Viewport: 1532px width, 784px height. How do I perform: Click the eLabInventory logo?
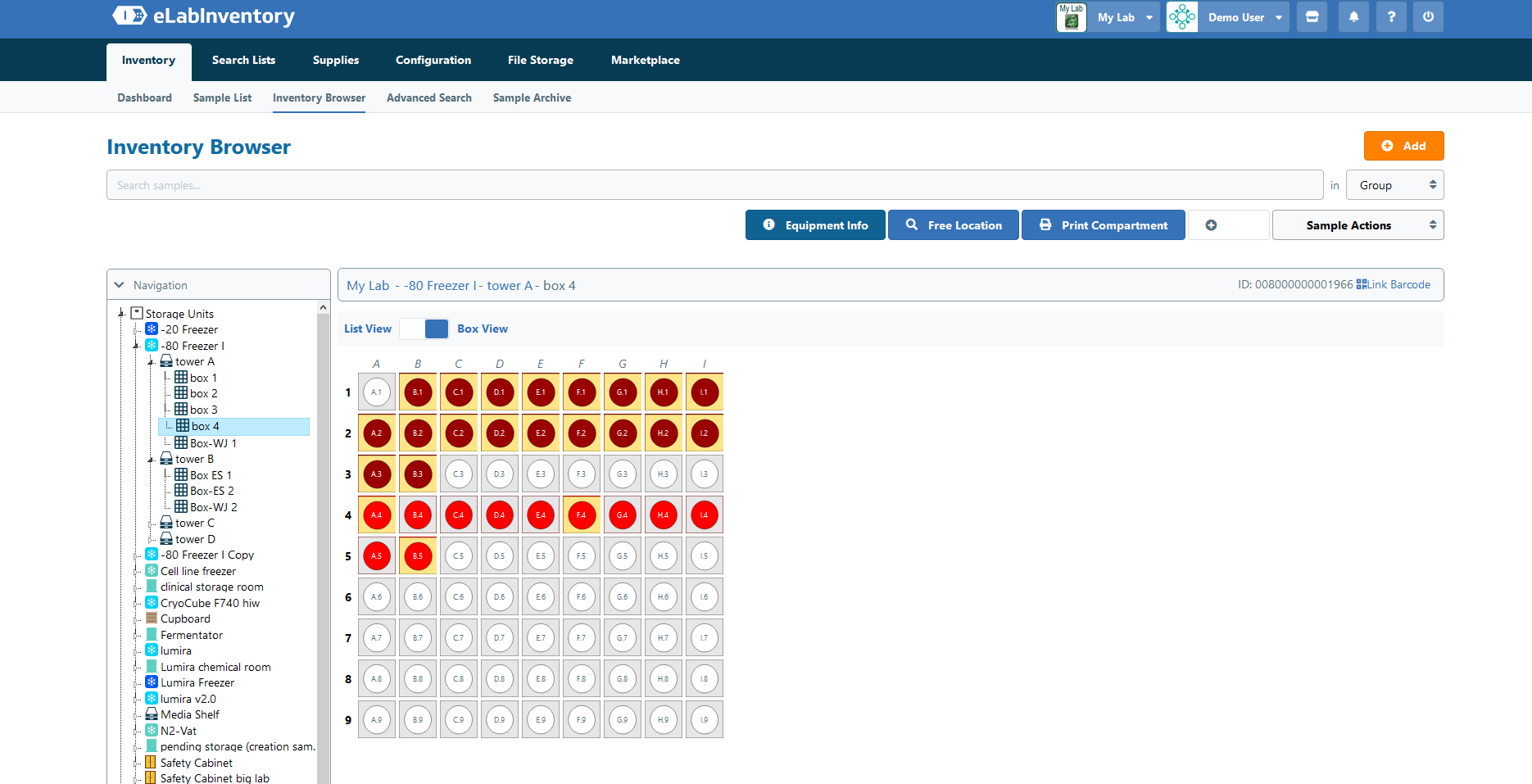tap(204, 16)
